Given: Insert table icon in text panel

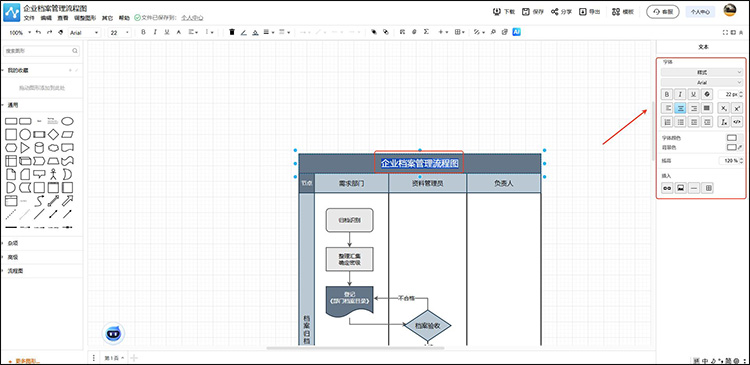Looking at the screenshot, I should 708,188.
